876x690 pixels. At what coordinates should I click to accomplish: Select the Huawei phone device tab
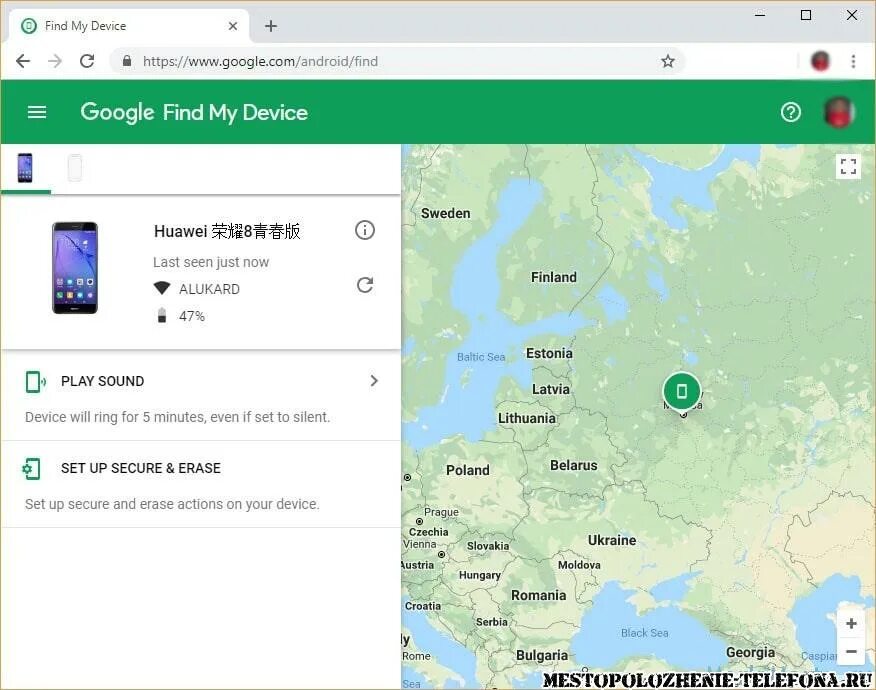click(25, 168)
